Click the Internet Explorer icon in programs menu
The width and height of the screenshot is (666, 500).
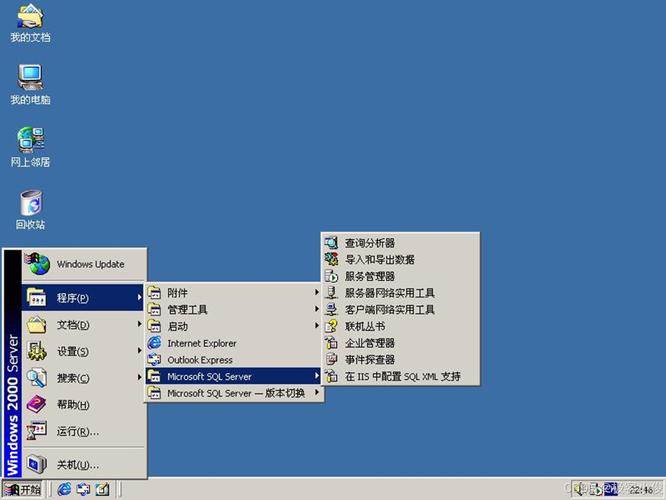[x=154, y=343]
